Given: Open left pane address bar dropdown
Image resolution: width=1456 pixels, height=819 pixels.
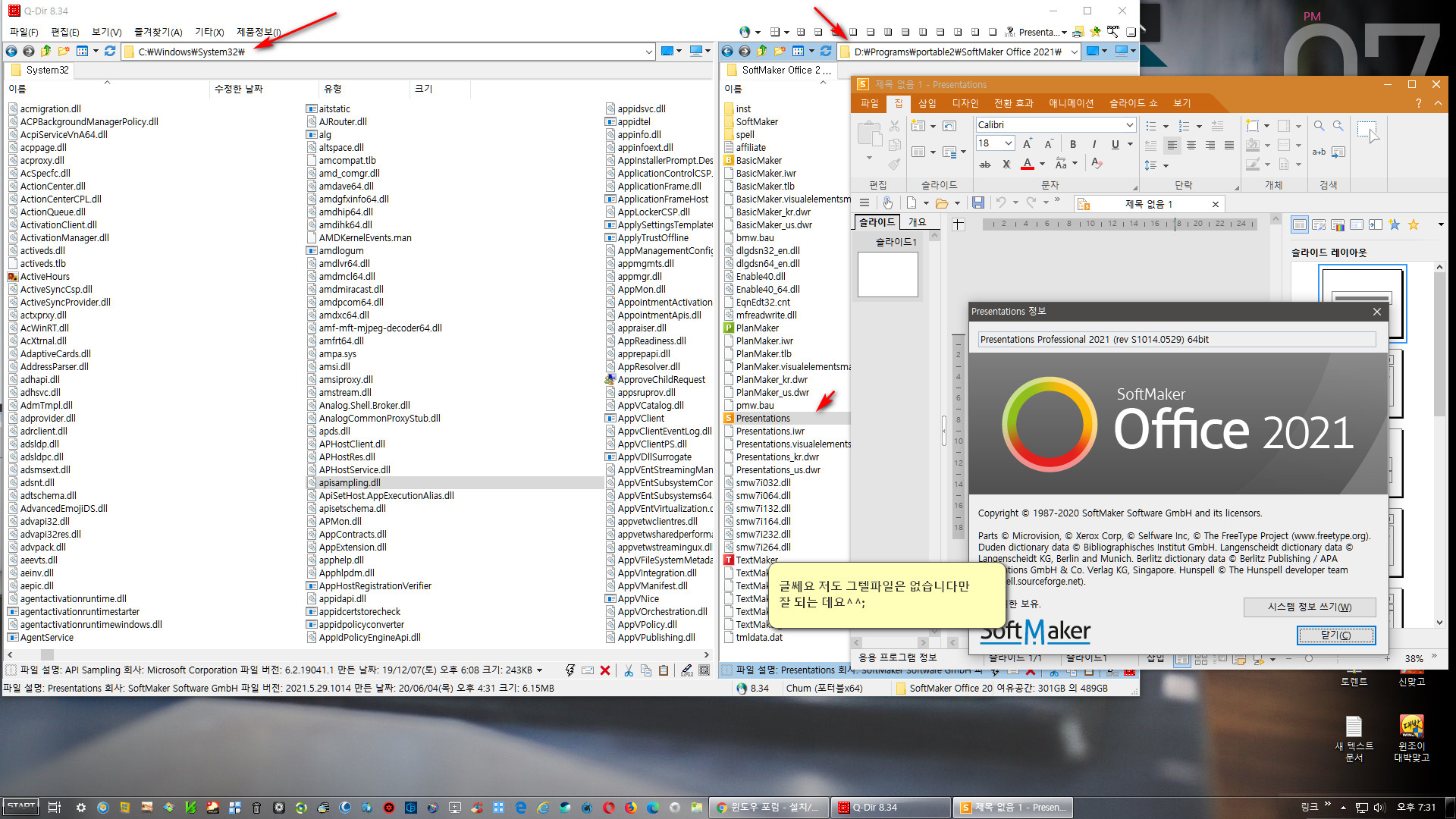Looking at the screenshot, I should tap(649, 52).
